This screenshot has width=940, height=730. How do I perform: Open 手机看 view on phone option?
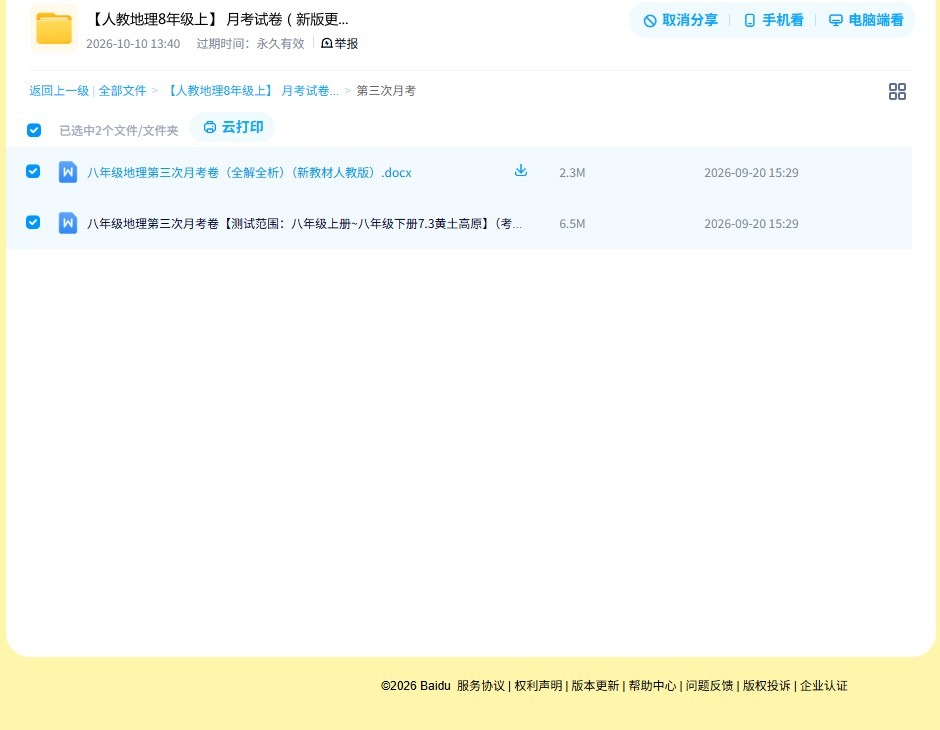click(773, 20)
